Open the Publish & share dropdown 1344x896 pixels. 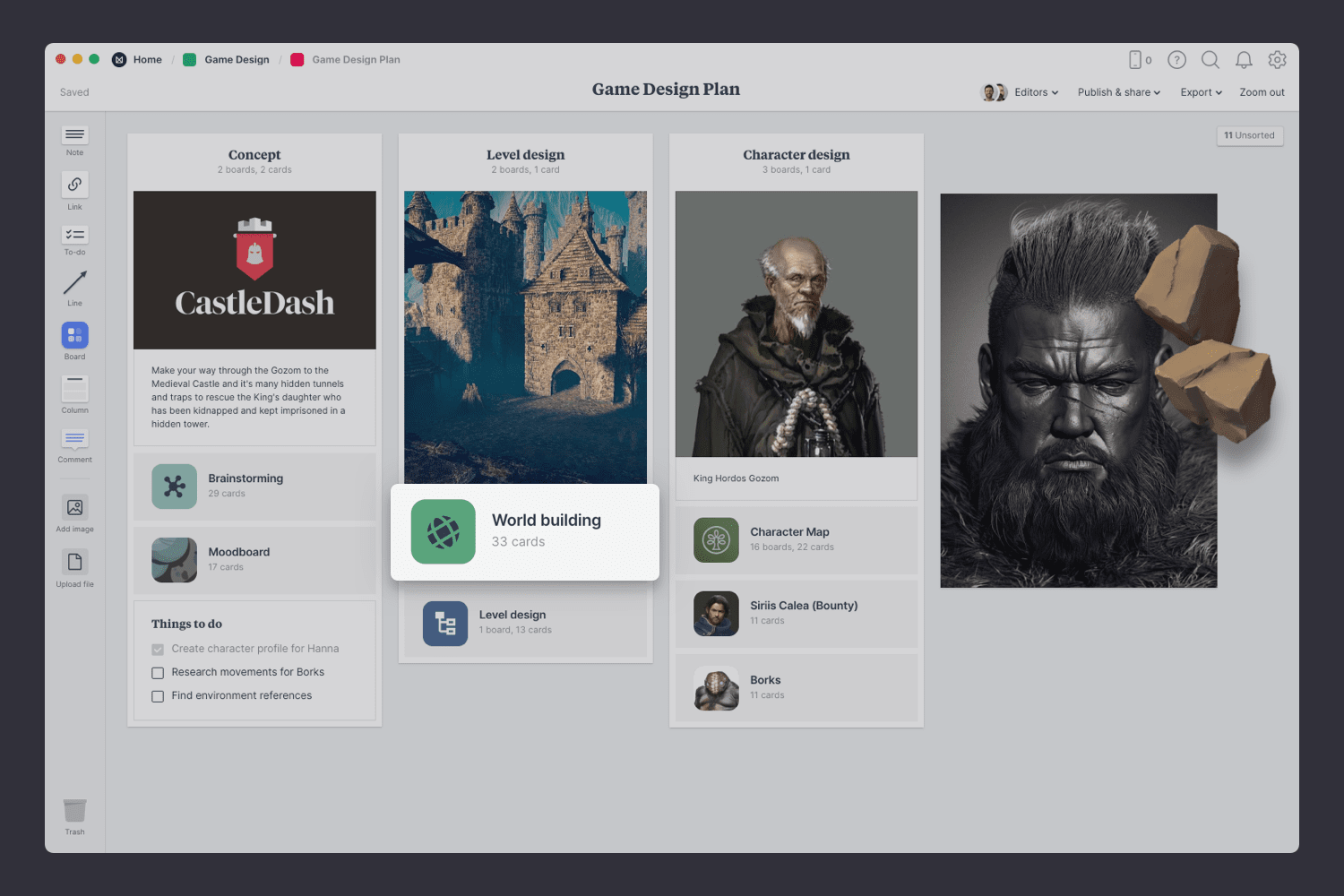coord(1117,92)
